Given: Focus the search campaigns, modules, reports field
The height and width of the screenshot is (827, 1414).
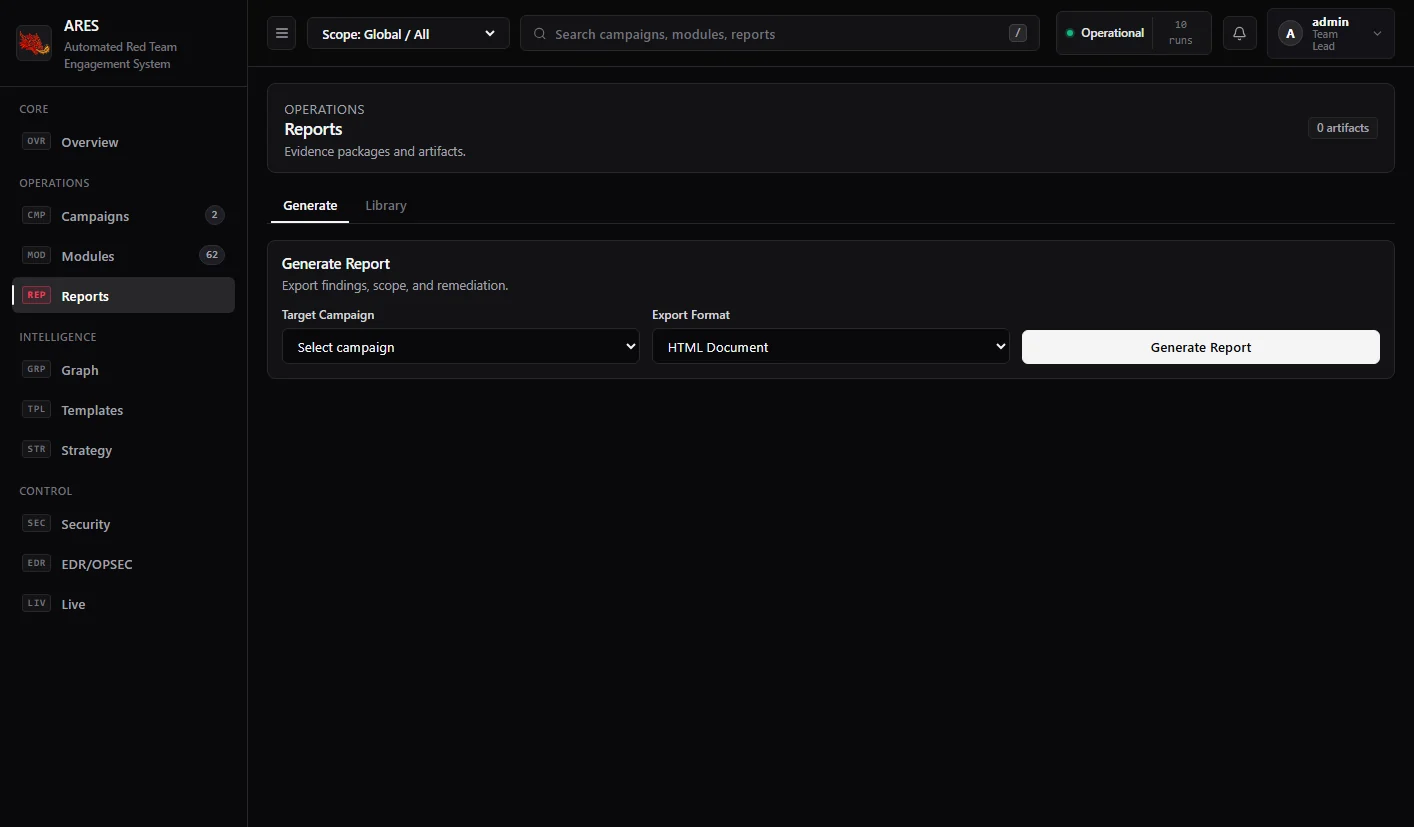Looking at the screenshot, I should pos(780,33).
